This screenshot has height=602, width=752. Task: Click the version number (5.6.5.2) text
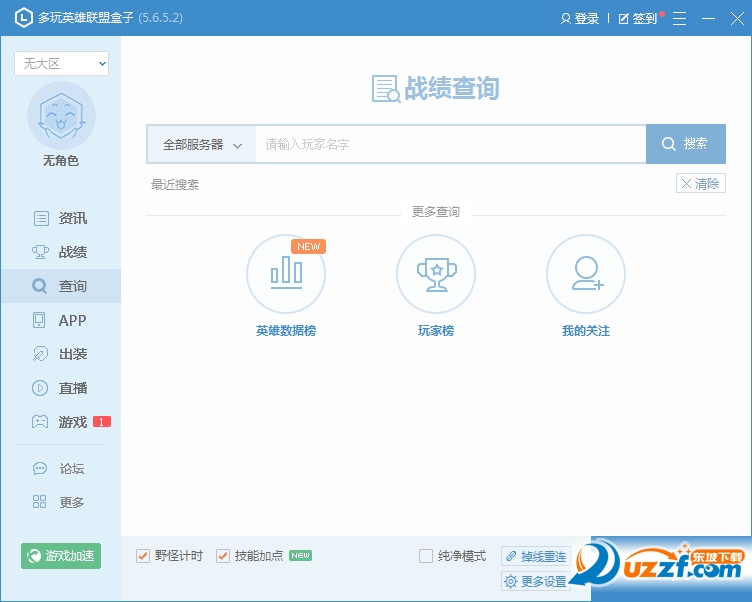pyautogui.click(x=161, y=18)
